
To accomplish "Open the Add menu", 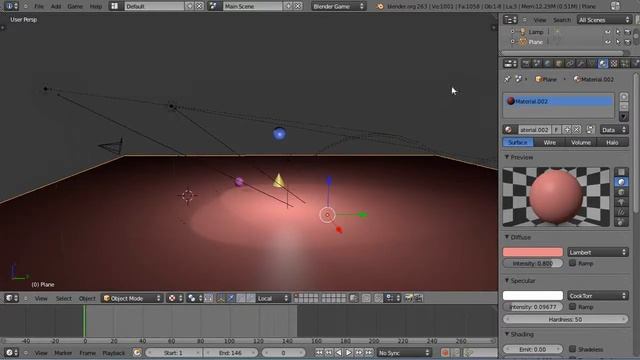I will pos(56,6).
